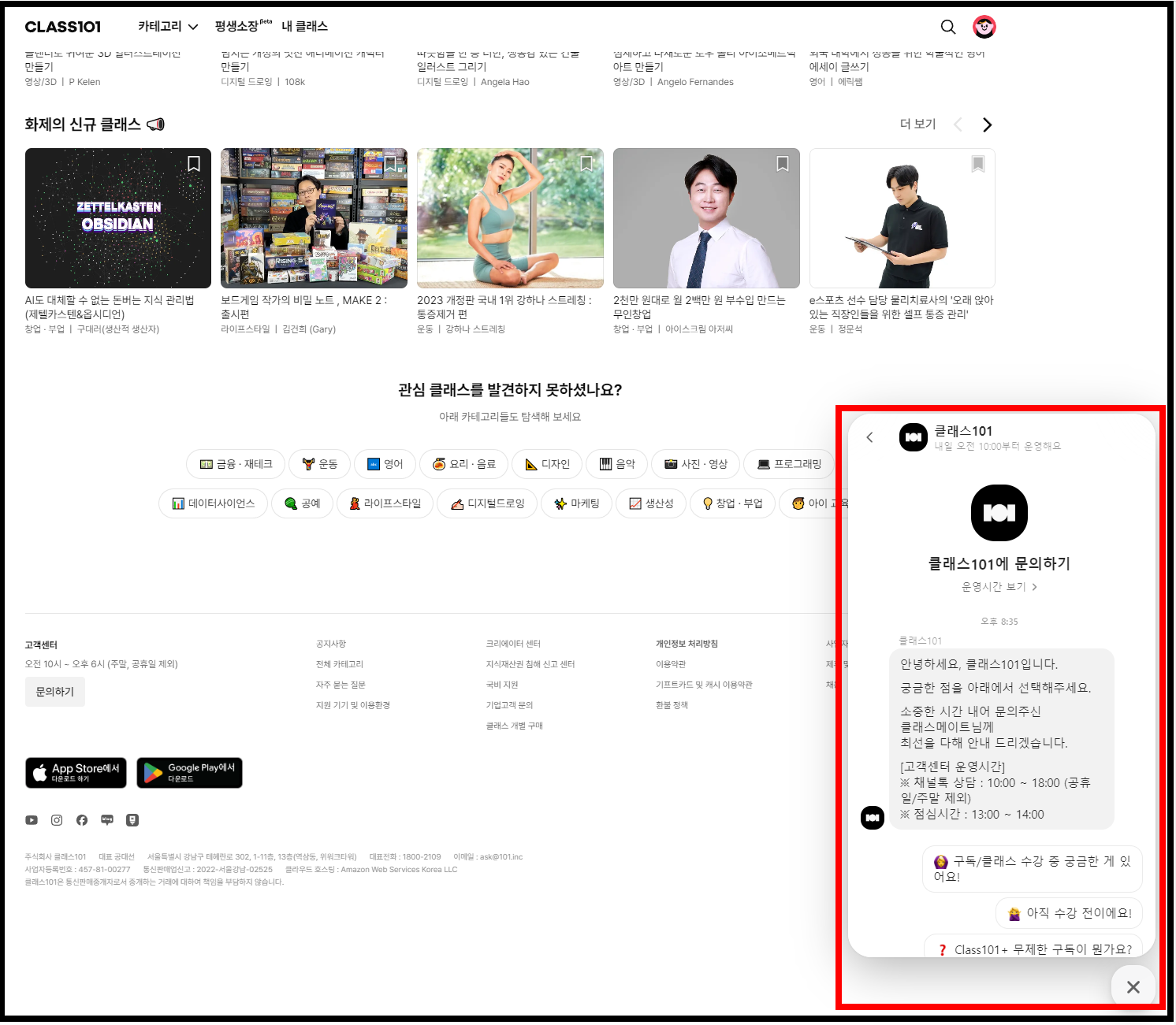This screenshot has height=1025, width=1176.
Task: Bookmark the 무인창업 class
Action: (782, 164)
